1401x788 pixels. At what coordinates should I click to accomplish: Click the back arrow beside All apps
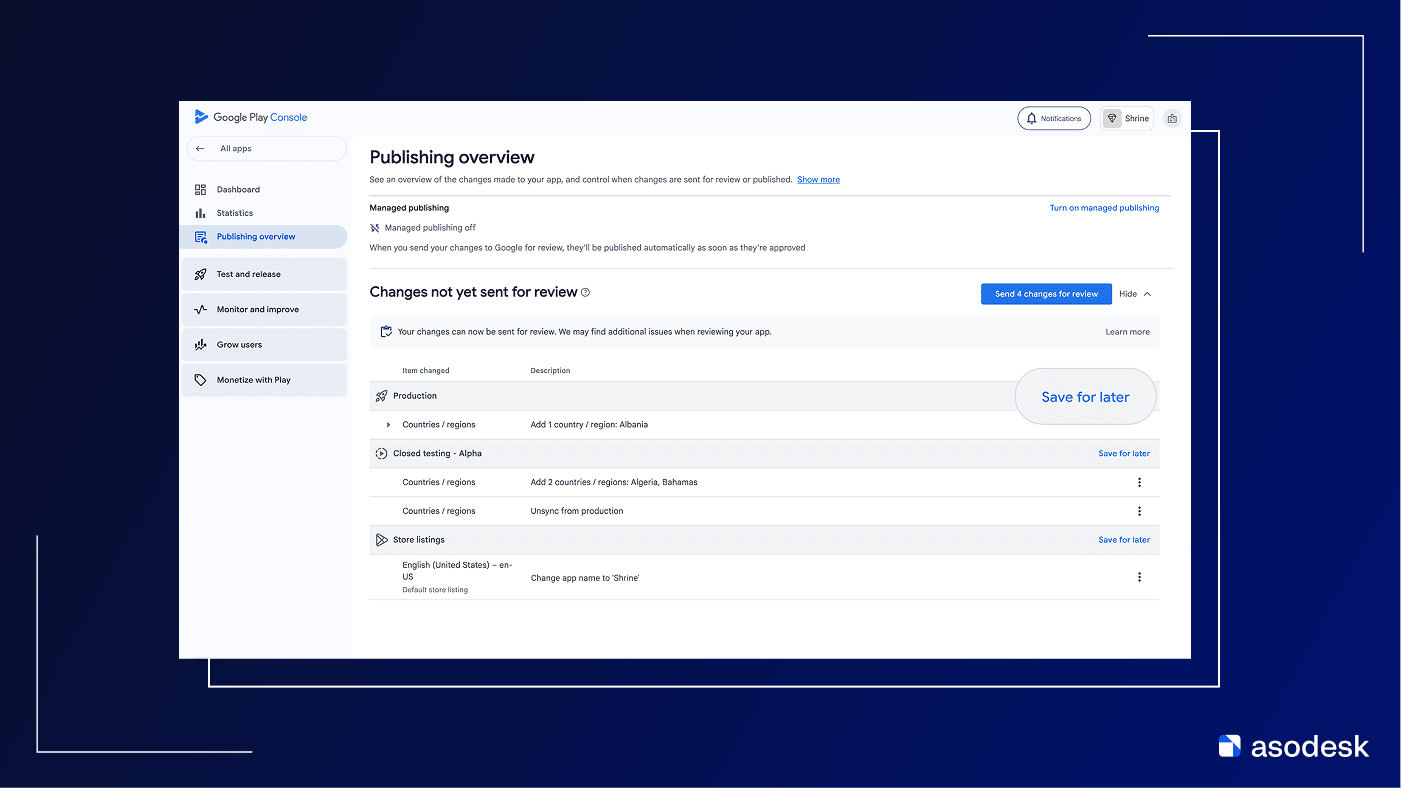pyautogui.click(x=200, y=149)
